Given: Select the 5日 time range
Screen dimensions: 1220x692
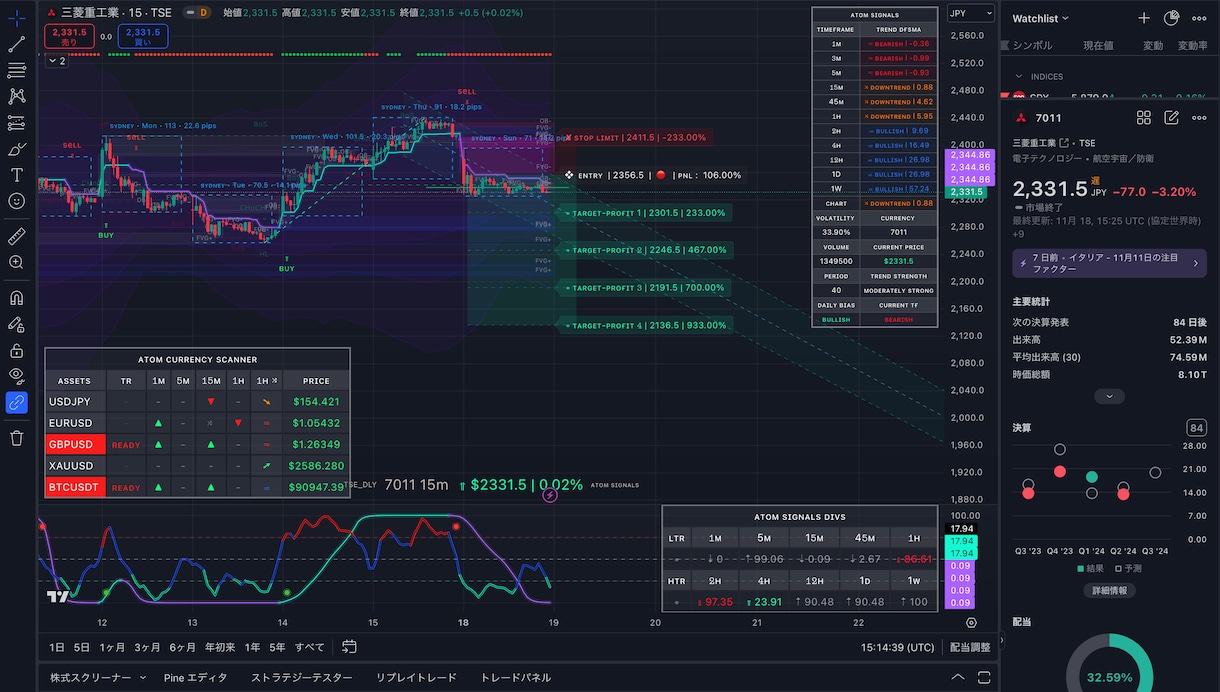Looking at the screenshot, I should pyautogui.click(x=82, y=647).
